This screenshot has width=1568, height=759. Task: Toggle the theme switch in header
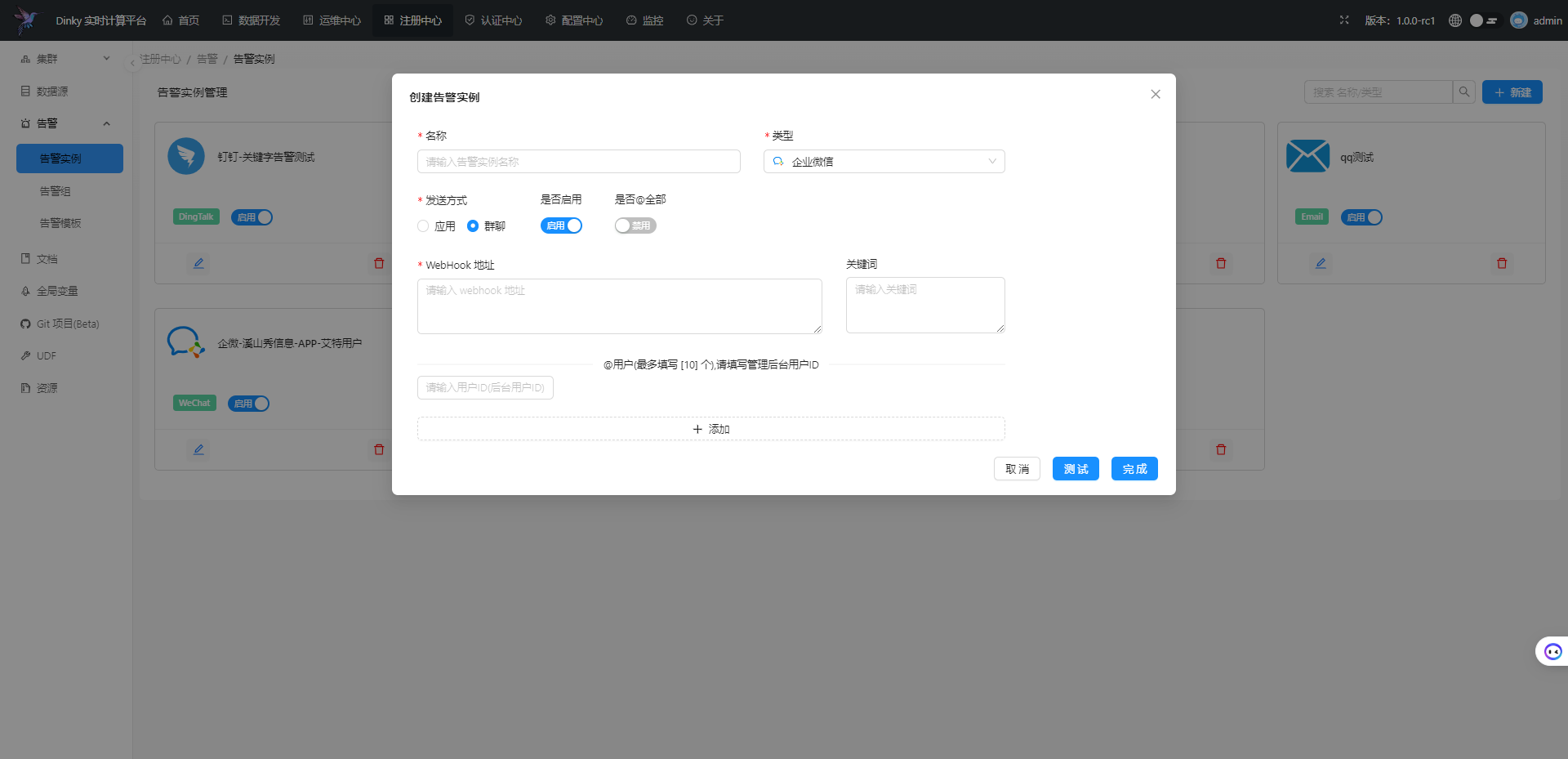[1484, 20]
